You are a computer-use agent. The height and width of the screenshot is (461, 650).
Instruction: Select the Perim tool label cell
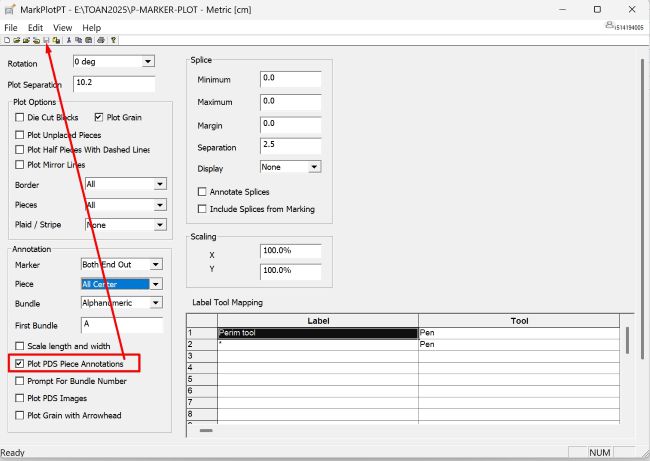coord(318,333)
